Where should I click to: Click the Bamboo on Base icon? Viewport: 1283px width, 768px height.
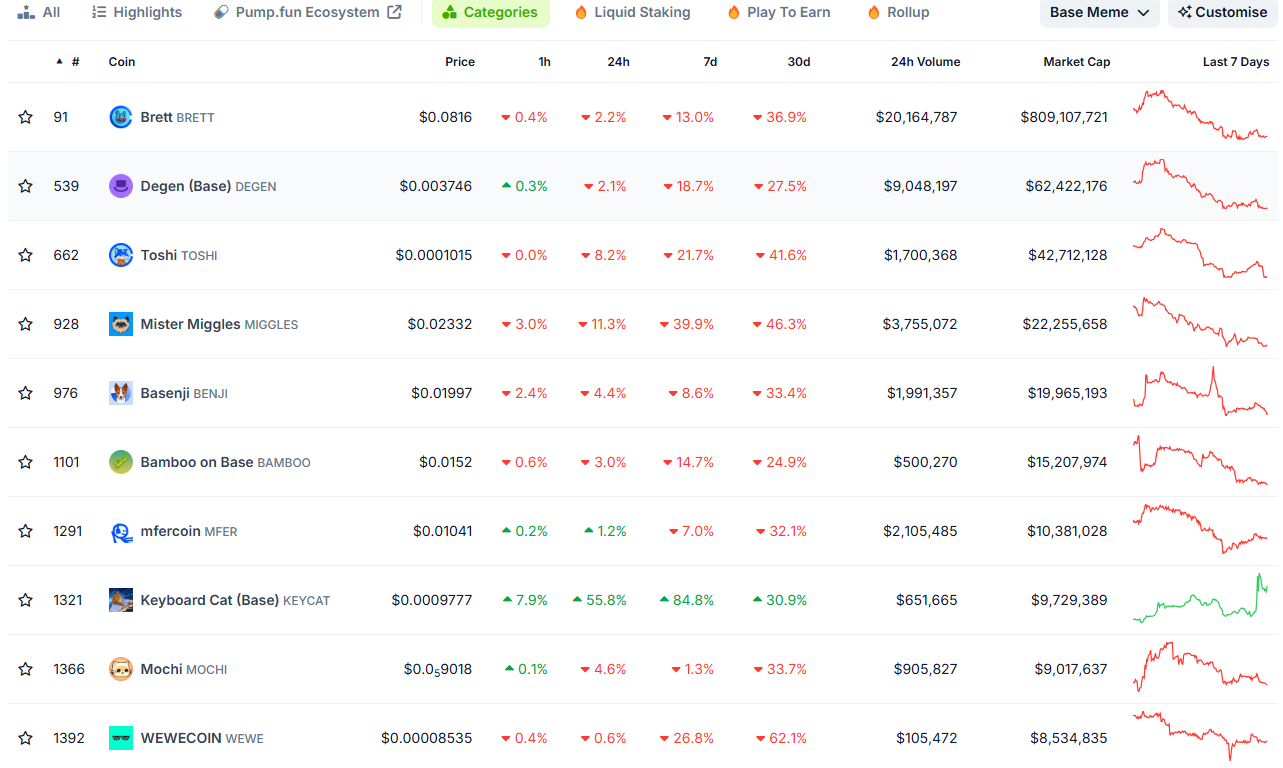120,462
